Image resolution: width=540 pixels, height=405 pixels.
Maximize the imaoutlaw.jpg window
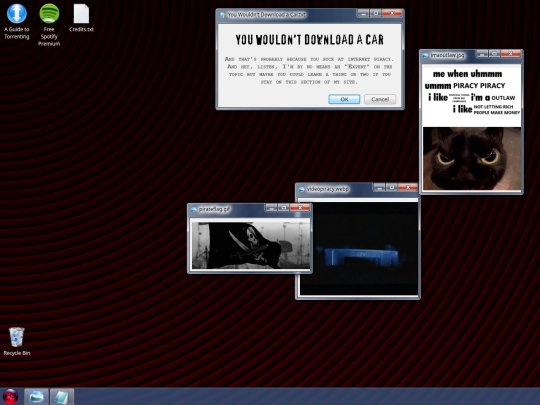coord(495,54)
